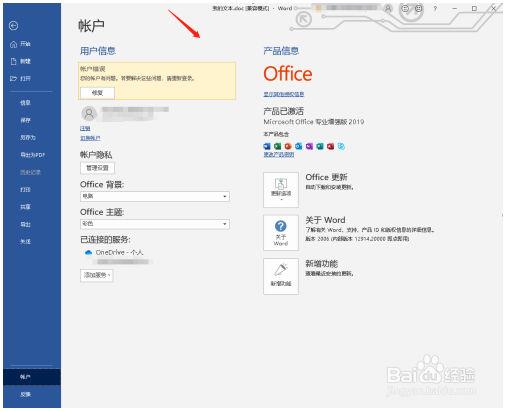Click the 产品已激活 status text
This screenshot has width=506, height=411.
283,111
